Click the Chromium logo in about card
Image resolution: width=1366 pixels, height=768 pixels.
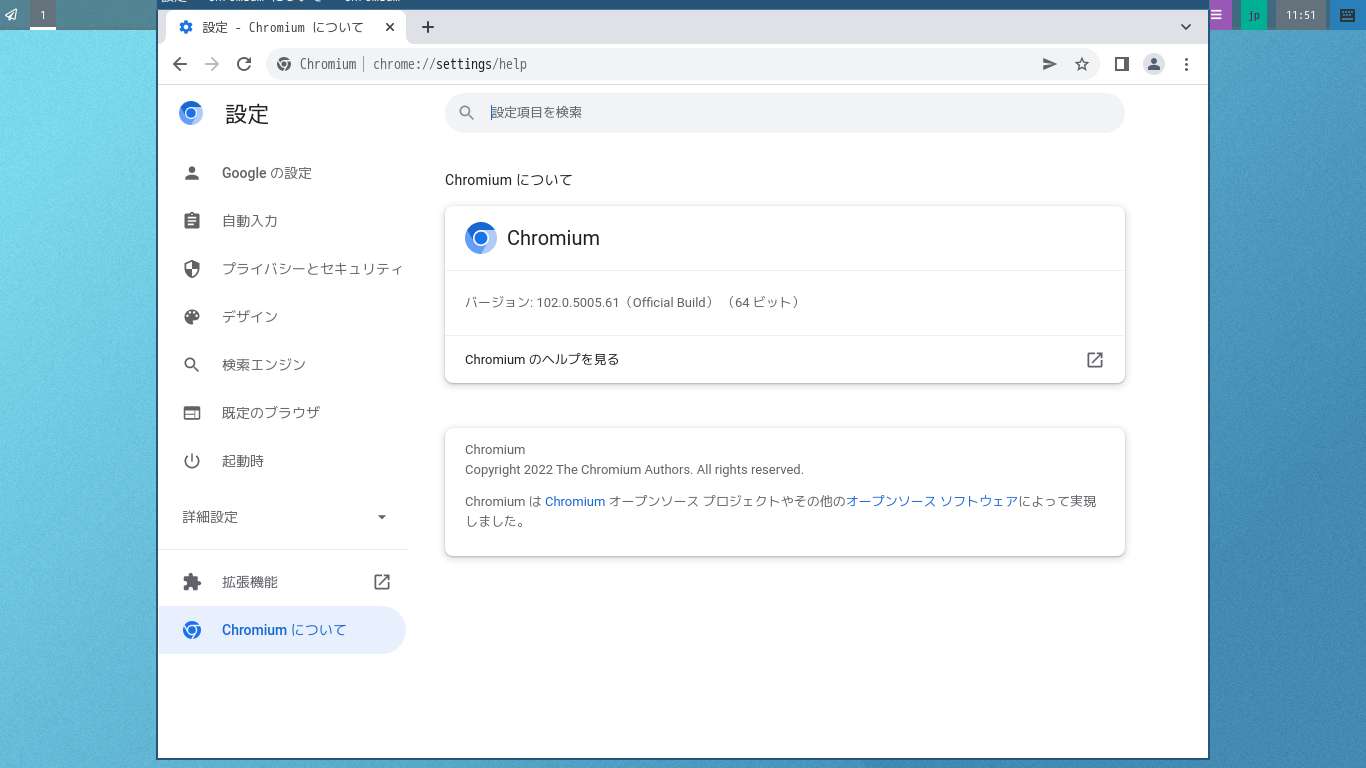[481, 238]
